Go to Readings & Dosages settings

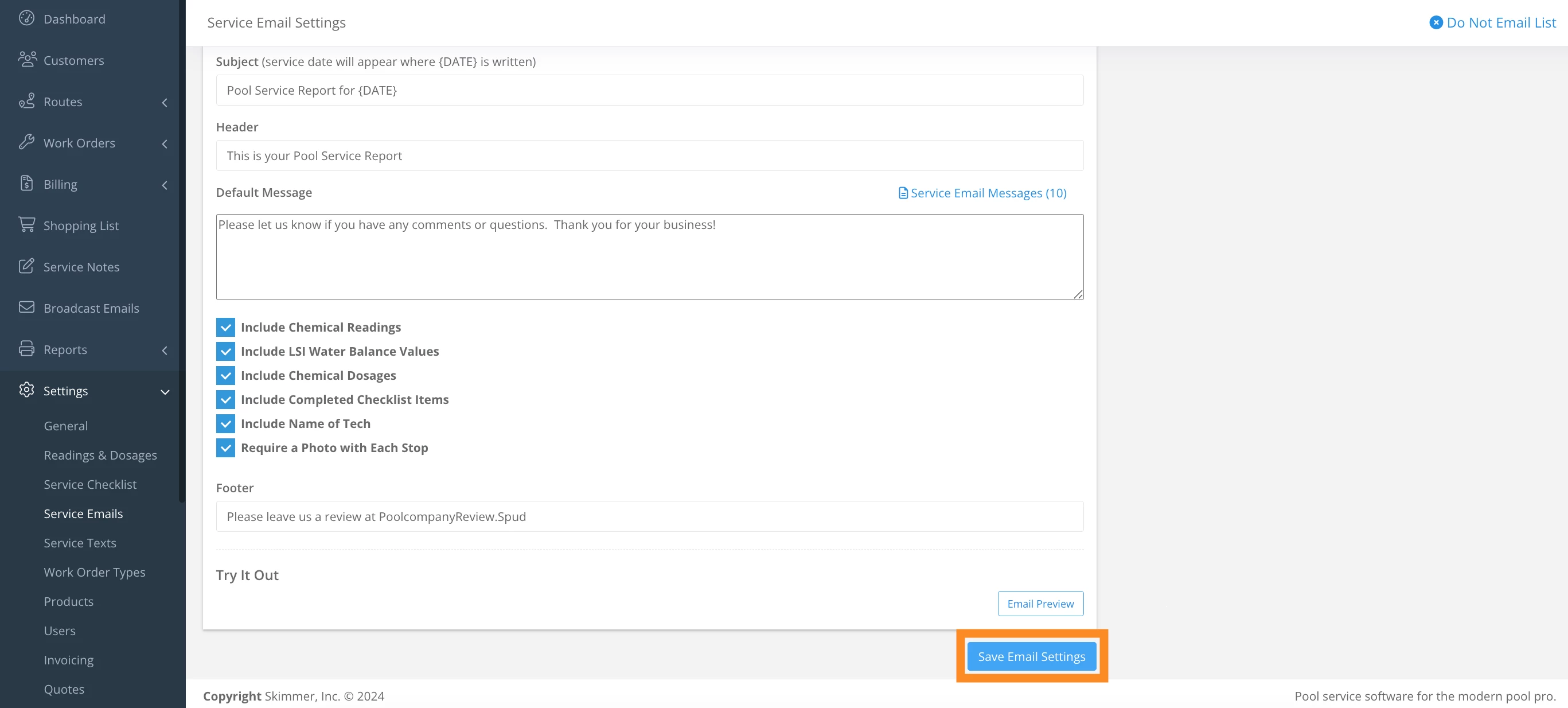coord(100,455)
